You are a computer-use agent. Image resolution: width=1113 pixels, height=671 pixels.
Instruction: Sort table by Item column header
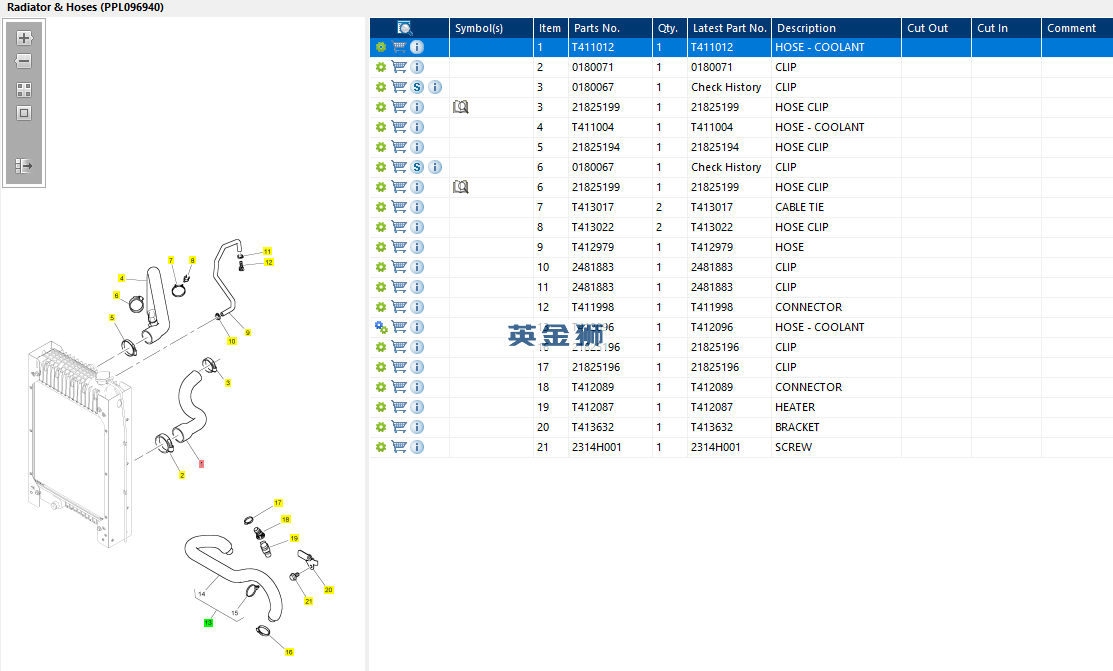[550, 28]
